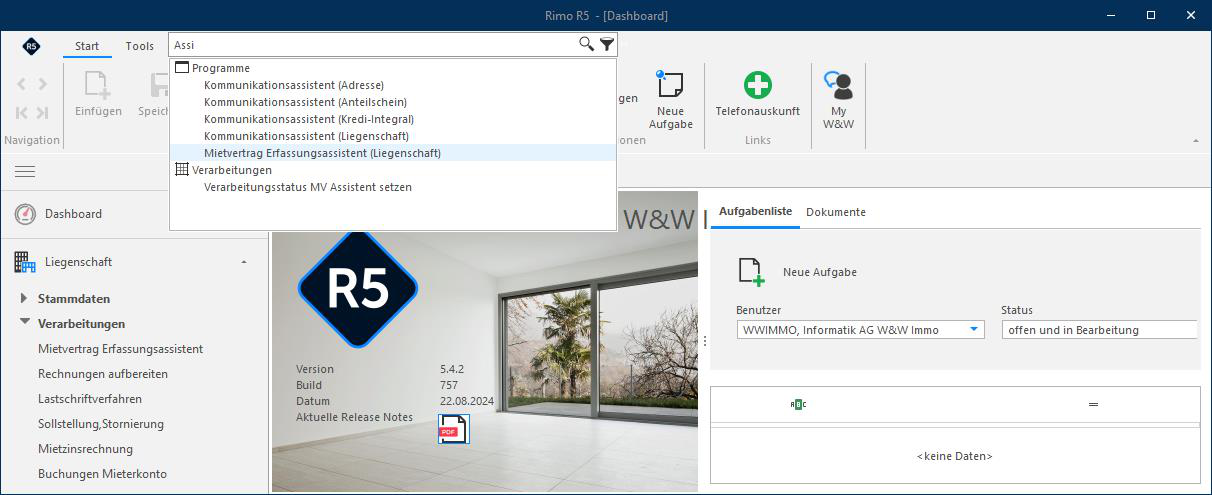Choose Kommunikationsassistent (Kredi-Integral) entry
Screen dimensions: 1212x495
pyautogui.click(x=309, y=119)
